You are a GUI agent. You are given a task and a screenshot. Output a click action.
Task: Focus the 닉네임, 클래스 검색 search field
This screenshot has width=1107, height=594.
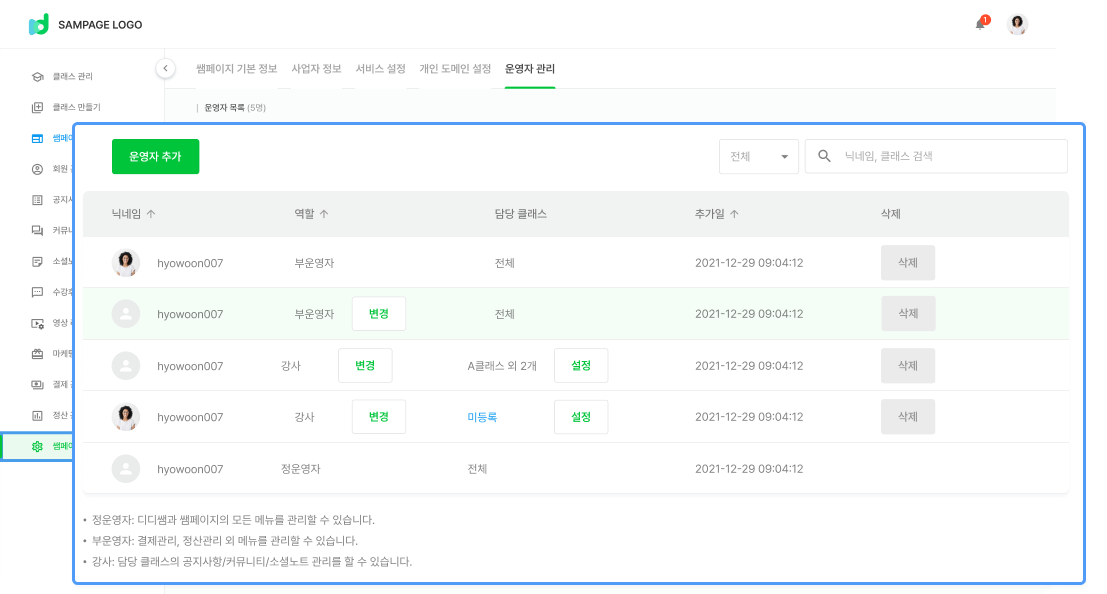[950, 156]
